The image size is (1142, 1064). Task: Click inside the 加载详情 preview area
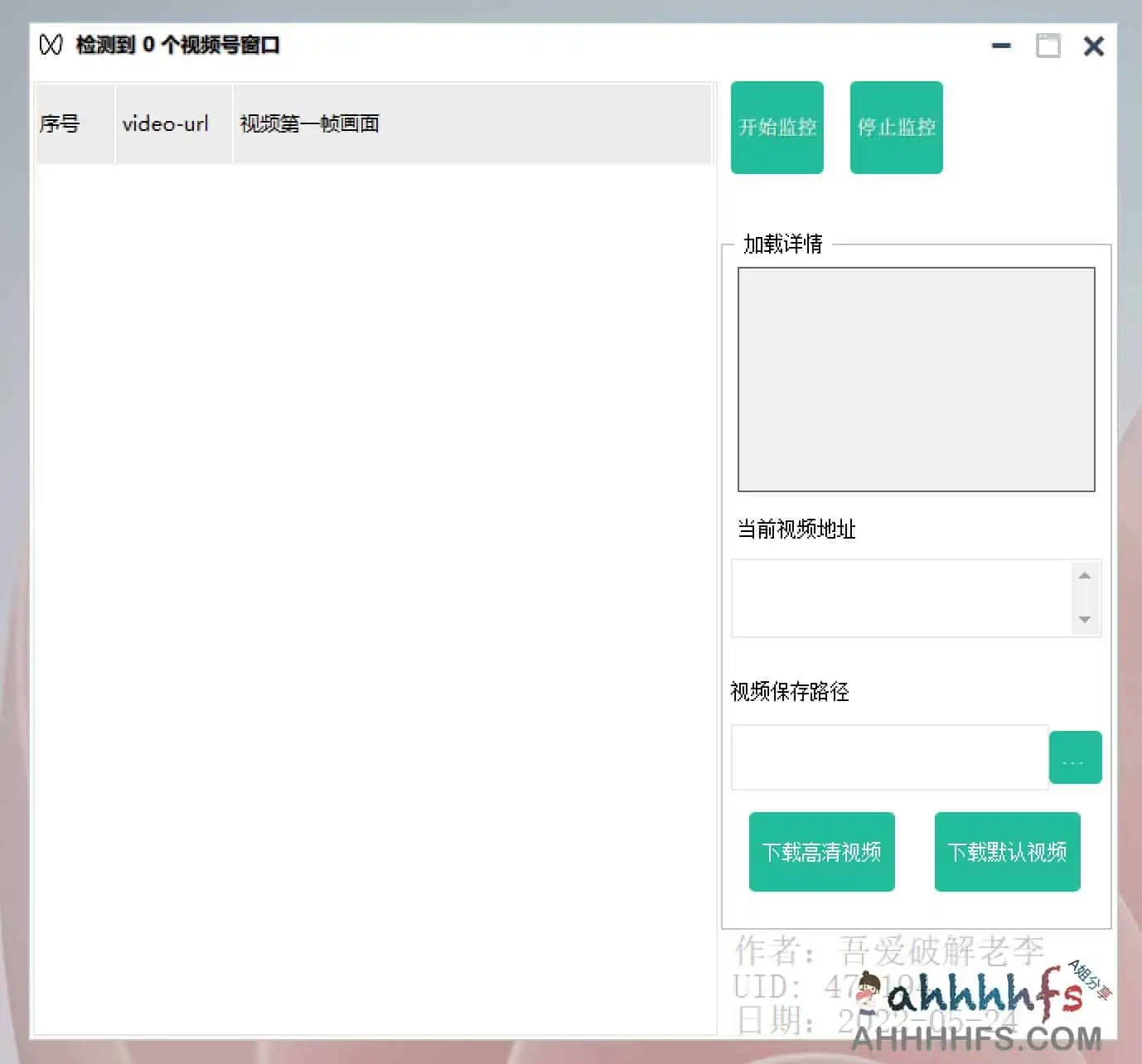pyautogui.click(x=916, y=380)
